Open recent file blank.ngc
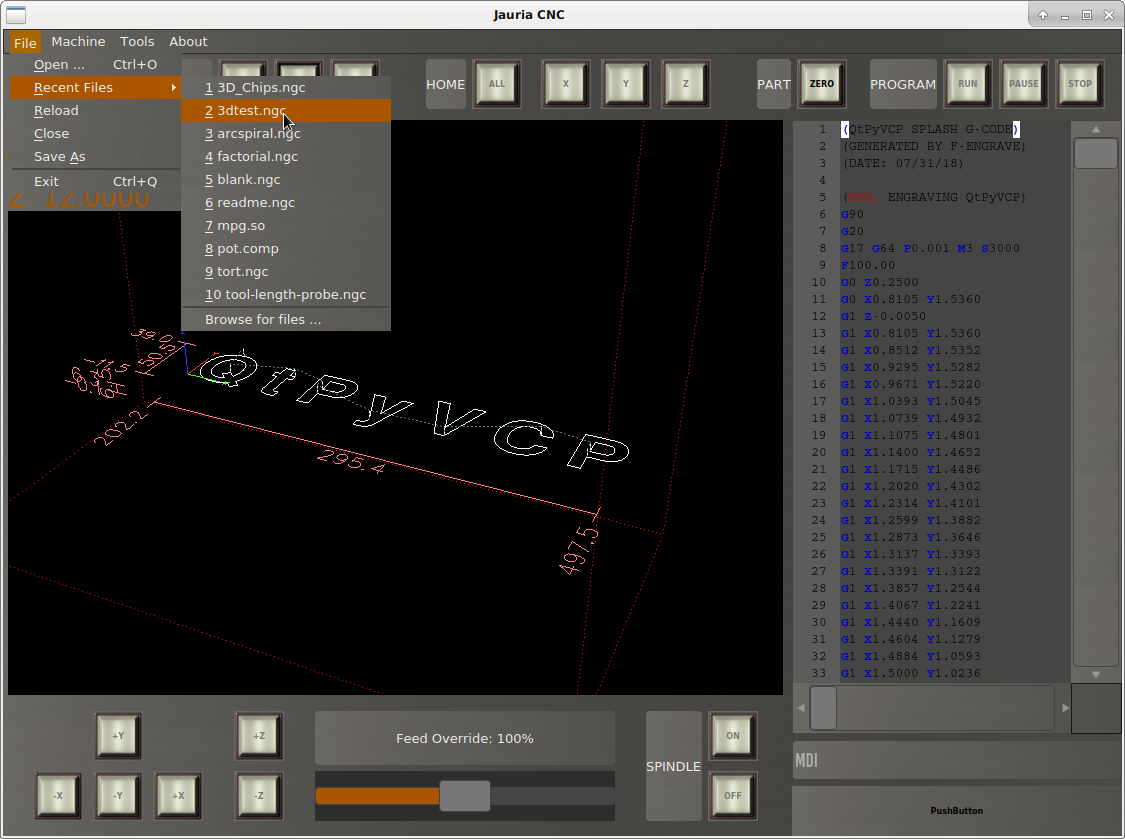This screenshot has height=839, width=1125. tap(286, 179)
